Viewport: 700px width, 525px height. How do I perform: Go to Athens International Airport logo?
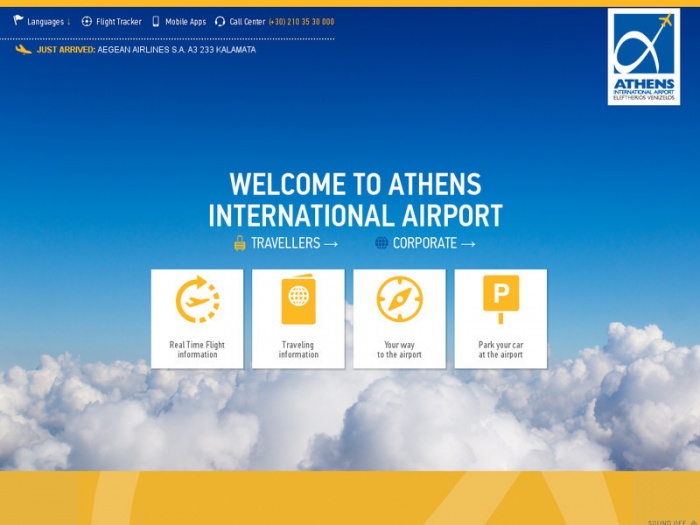point(643,57)
